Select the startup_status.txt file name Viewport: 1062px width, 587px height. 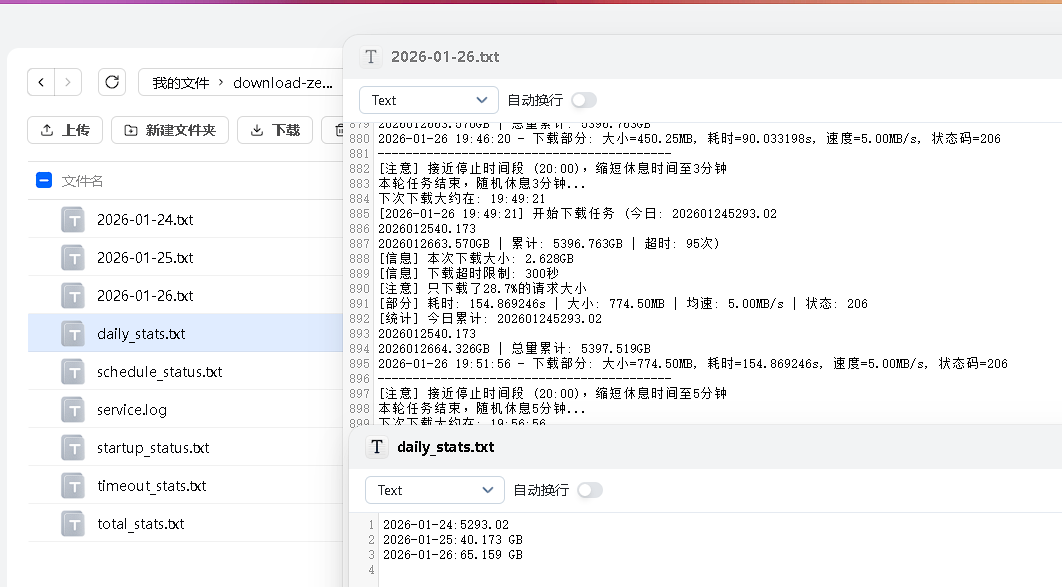tap(153, 448)
